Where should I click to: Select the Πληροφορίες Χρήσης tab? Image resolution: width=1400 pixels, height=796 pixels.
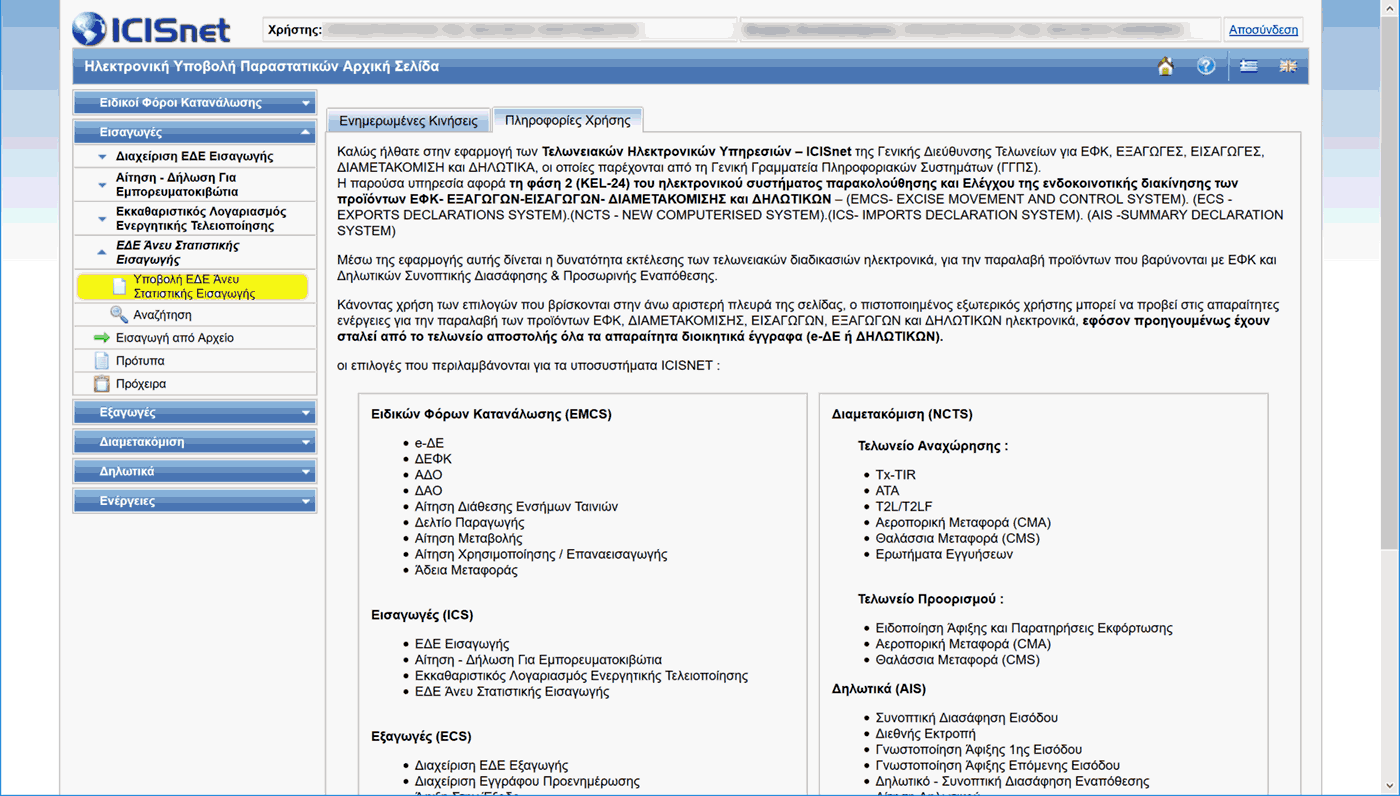pos(568,120)
